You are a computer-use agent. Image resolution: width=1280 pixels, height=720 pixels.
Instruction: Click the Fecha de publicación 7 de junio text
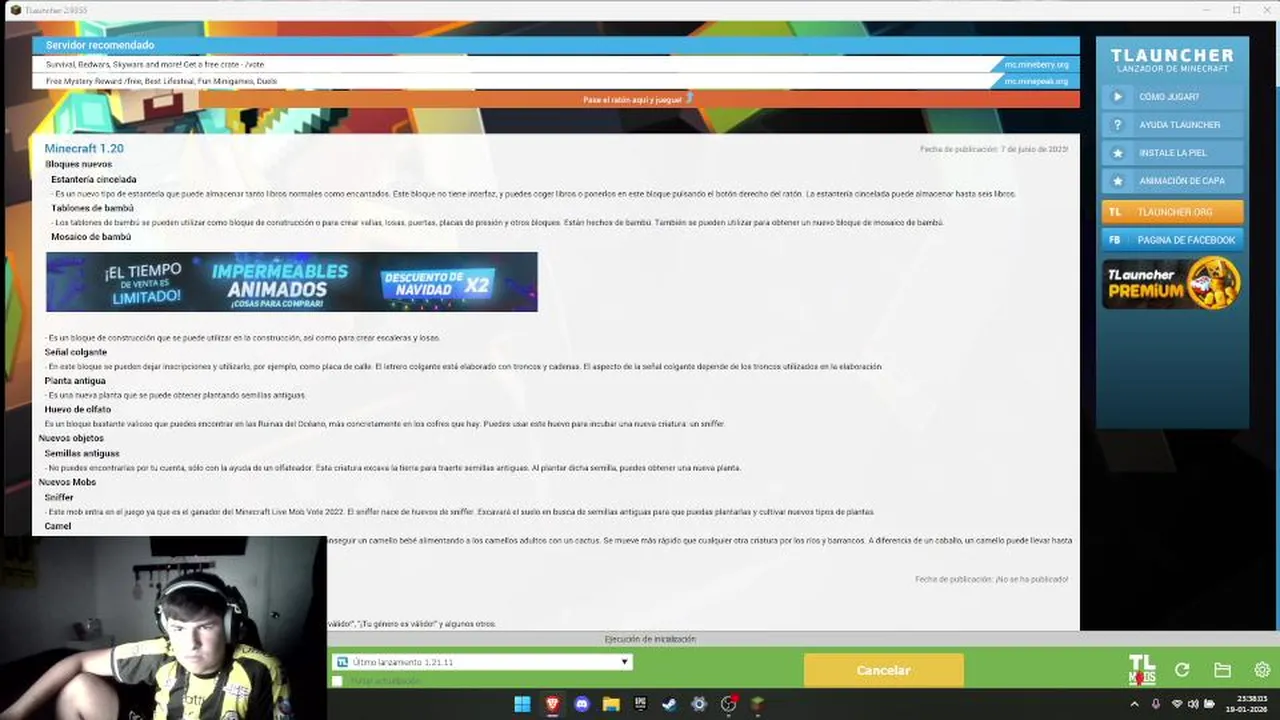(x=994, y=149)
